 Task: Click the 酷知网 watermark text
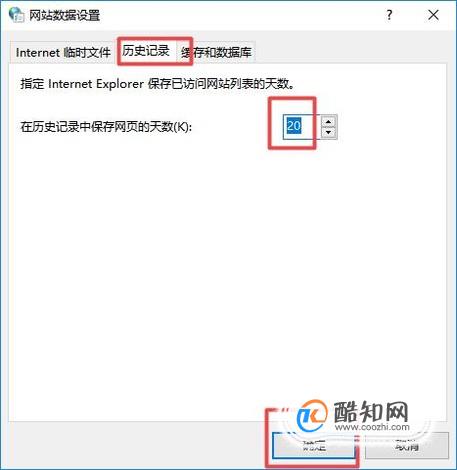[x=371, y=411]
